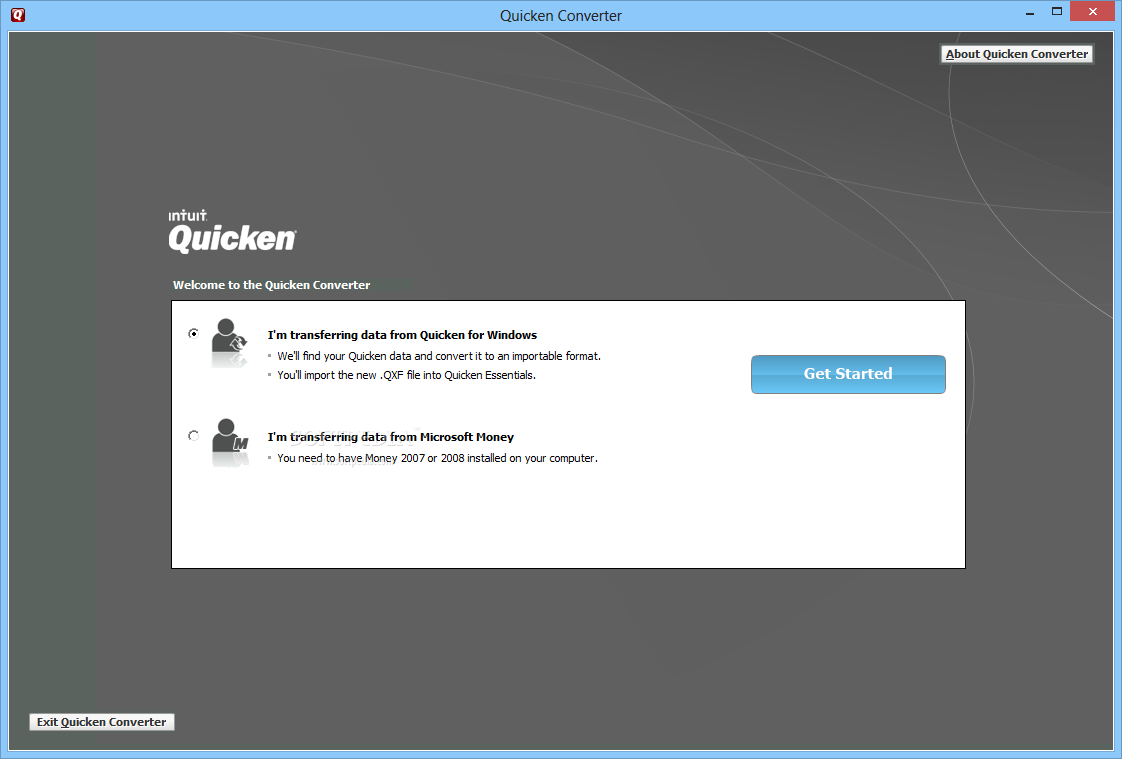Close the Quicken Converter window
The width and height of the screenshot is (1122, 759).
coord(1092,11)
